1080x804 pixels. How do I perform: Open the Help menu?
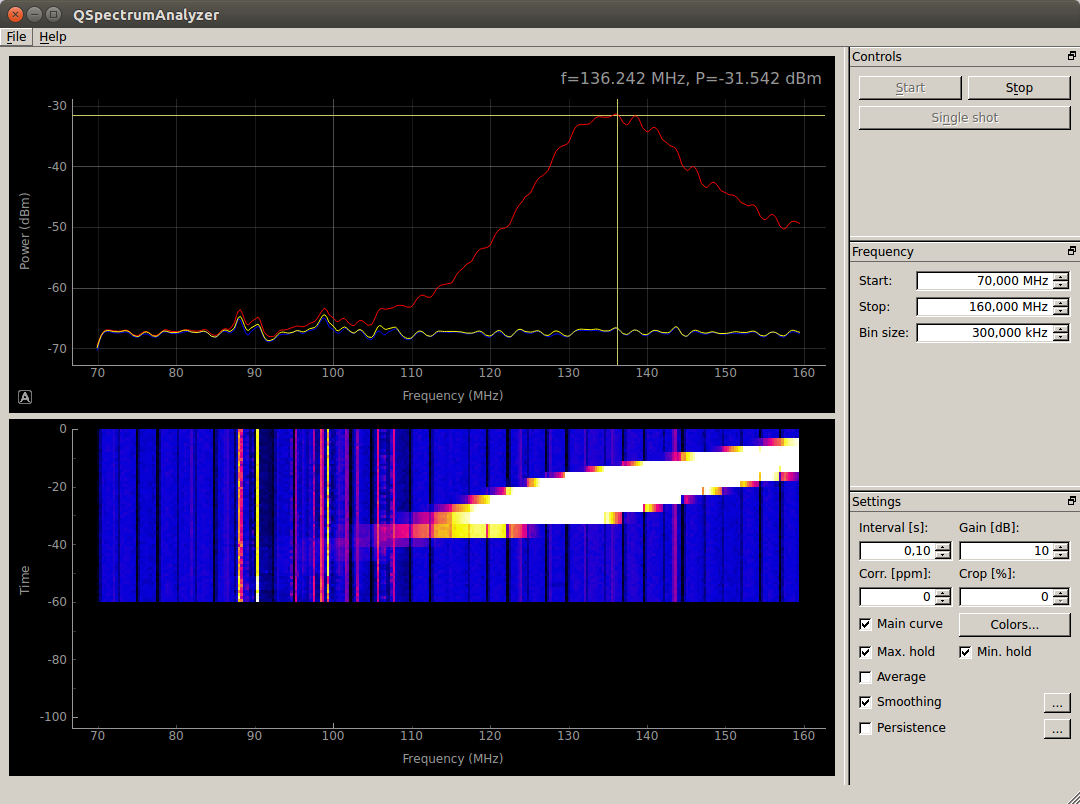click(x=52, y=37)
